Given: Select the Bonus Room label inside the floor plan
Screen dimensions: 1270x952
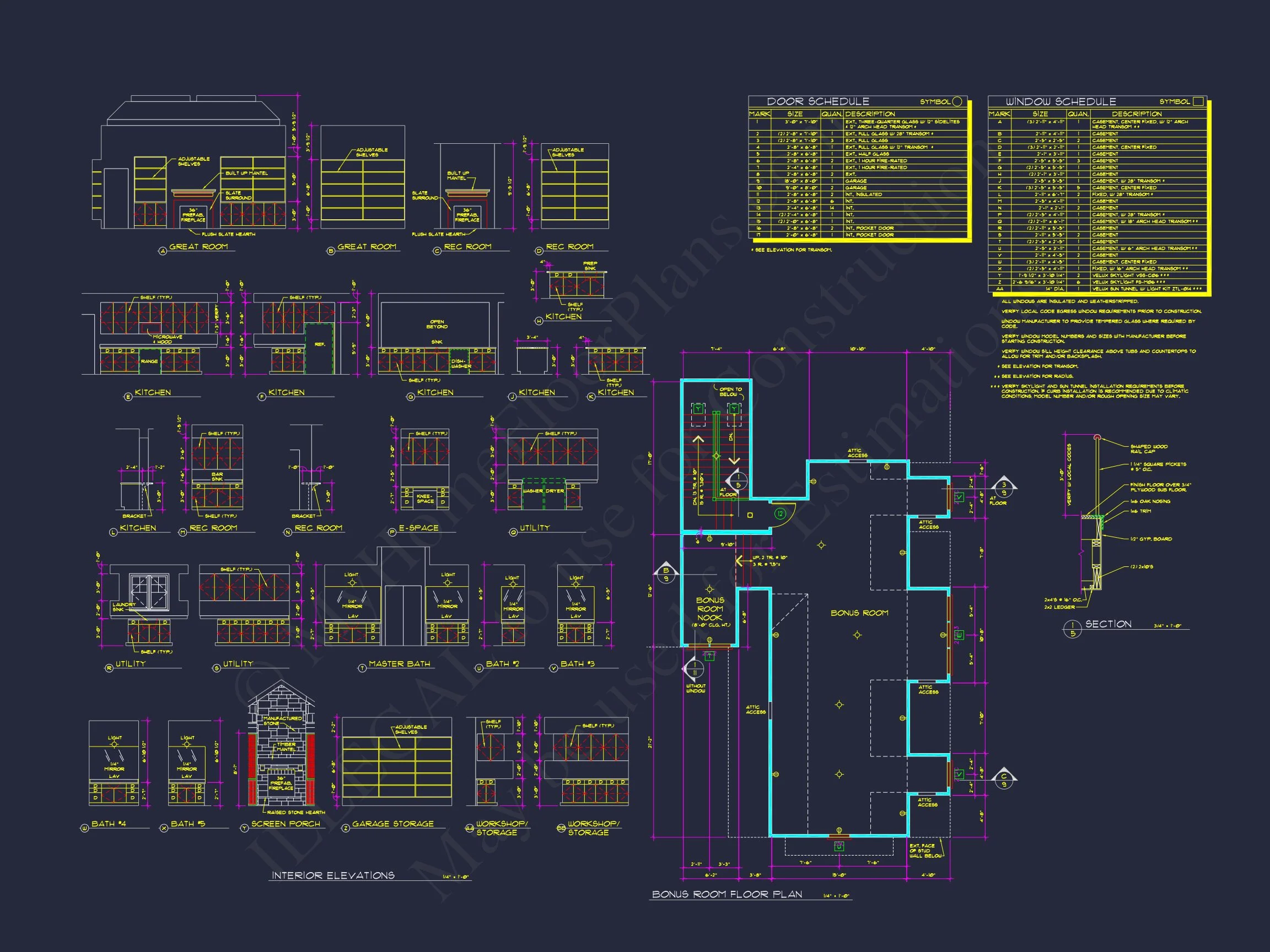Looking at the screenshot, I should pyautogui.click(x=859, y=613).
